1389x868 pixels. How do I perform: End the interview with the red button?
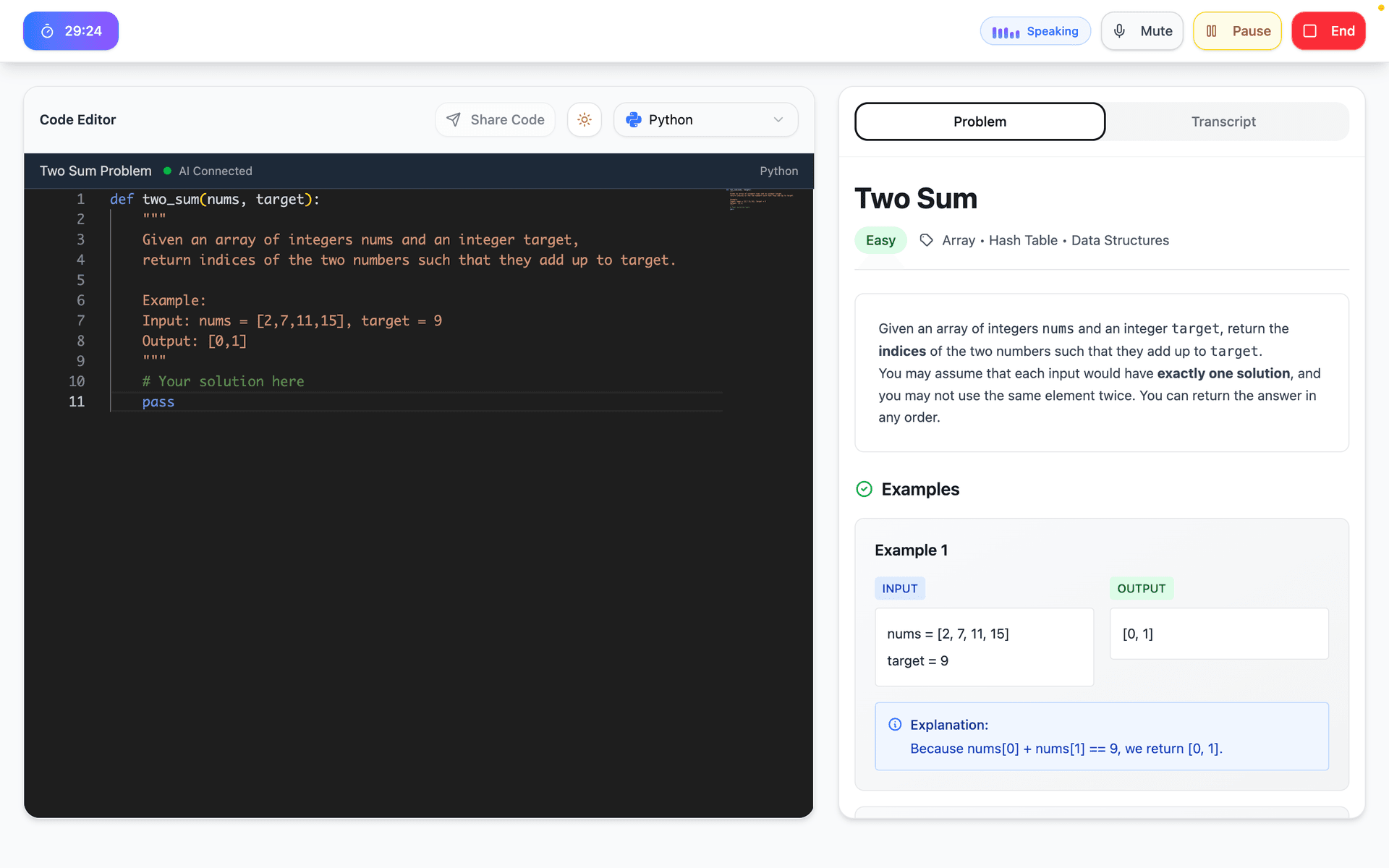coord(1328,30)
